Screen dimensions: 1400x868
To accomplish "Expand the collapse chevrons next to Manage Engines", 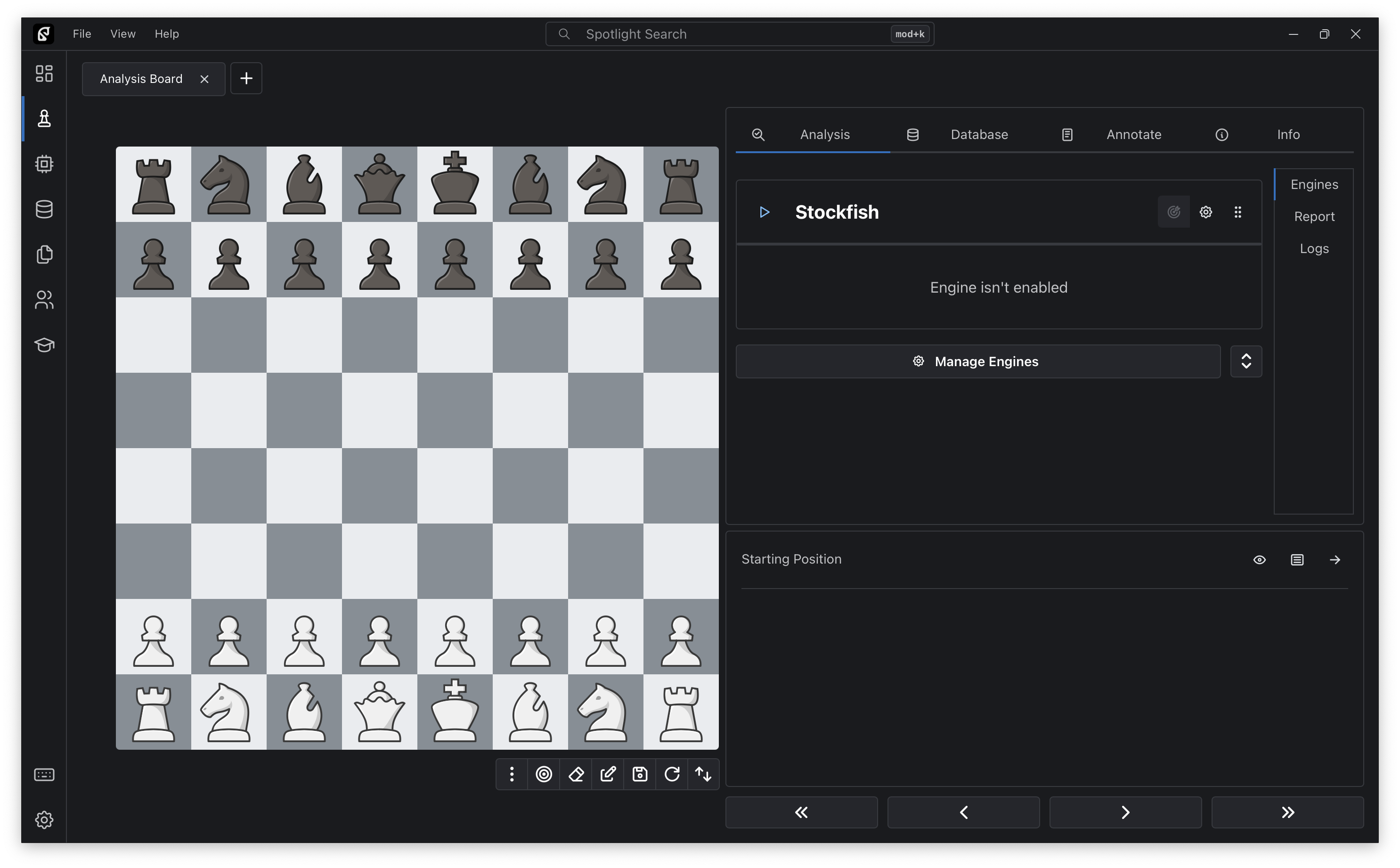I will click(x=1245, y=362).
